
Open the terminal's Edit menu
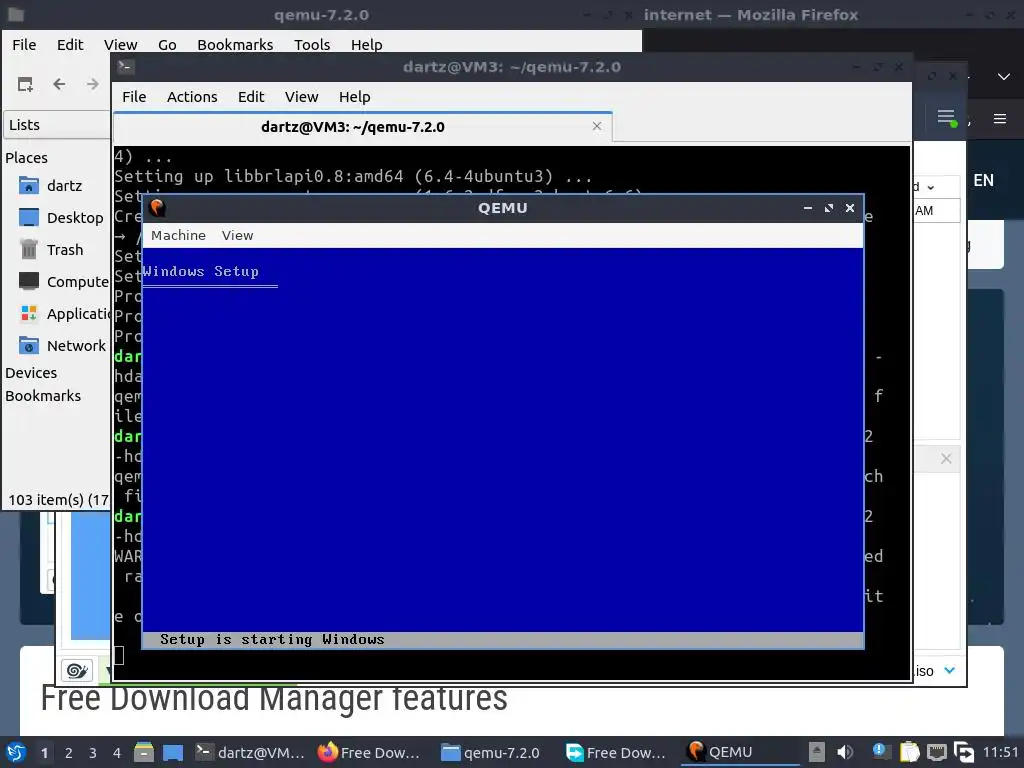pos(251,97)
